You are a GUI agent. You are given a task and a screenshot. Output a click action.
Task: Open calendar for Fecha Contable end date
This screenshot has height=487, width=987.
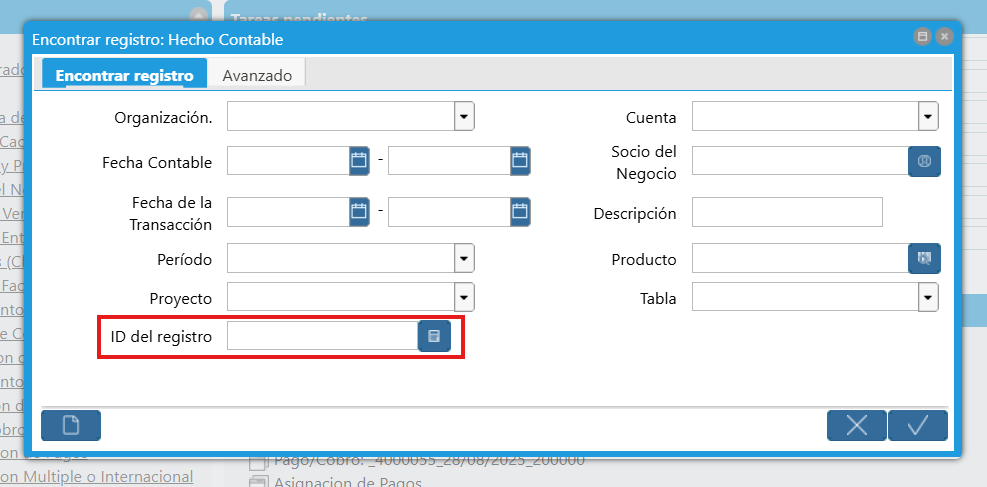519,160
